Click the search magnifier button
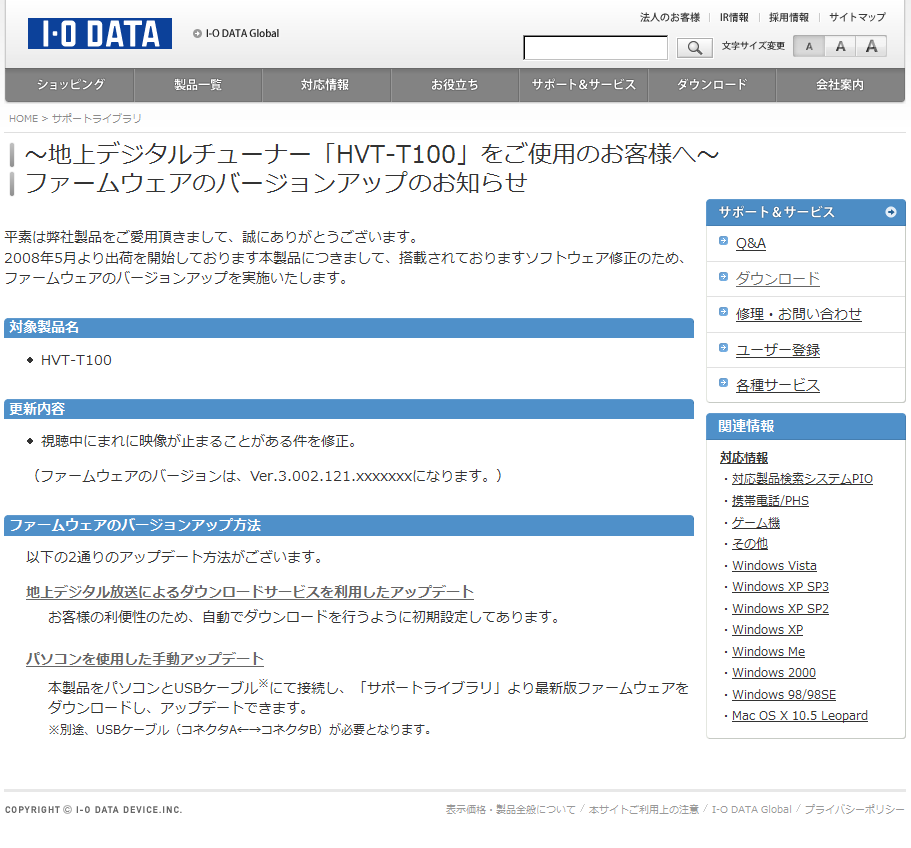911x848 pixels. (x=695, y=48)
